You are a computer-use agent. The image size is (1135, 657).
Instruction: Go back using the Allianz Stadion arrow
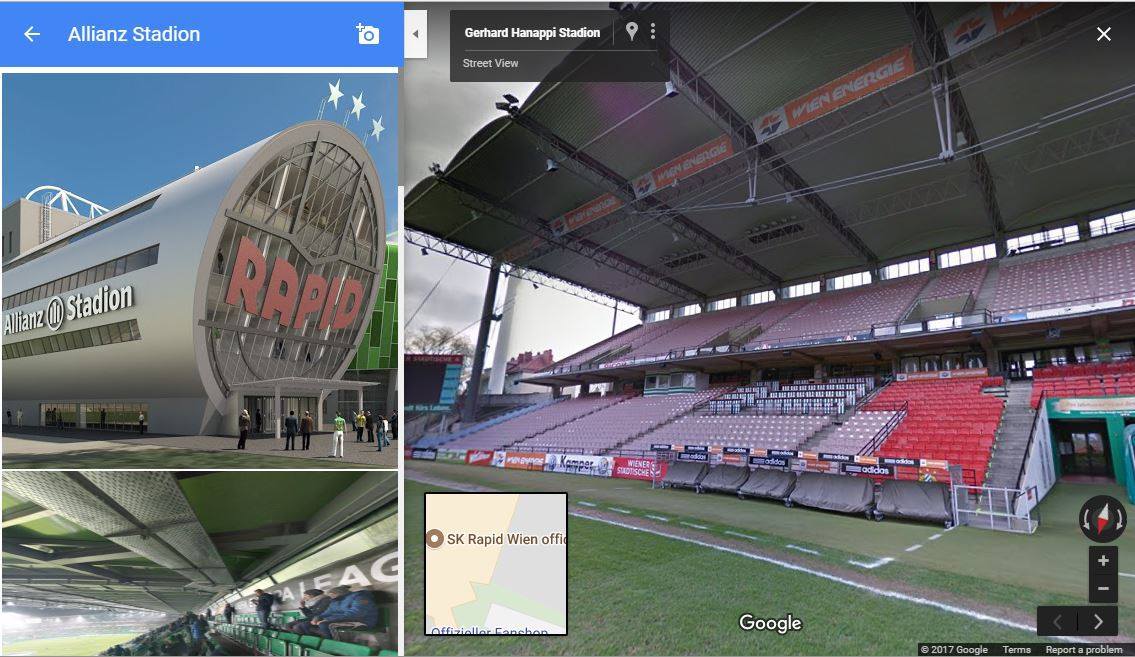(32, 34)
